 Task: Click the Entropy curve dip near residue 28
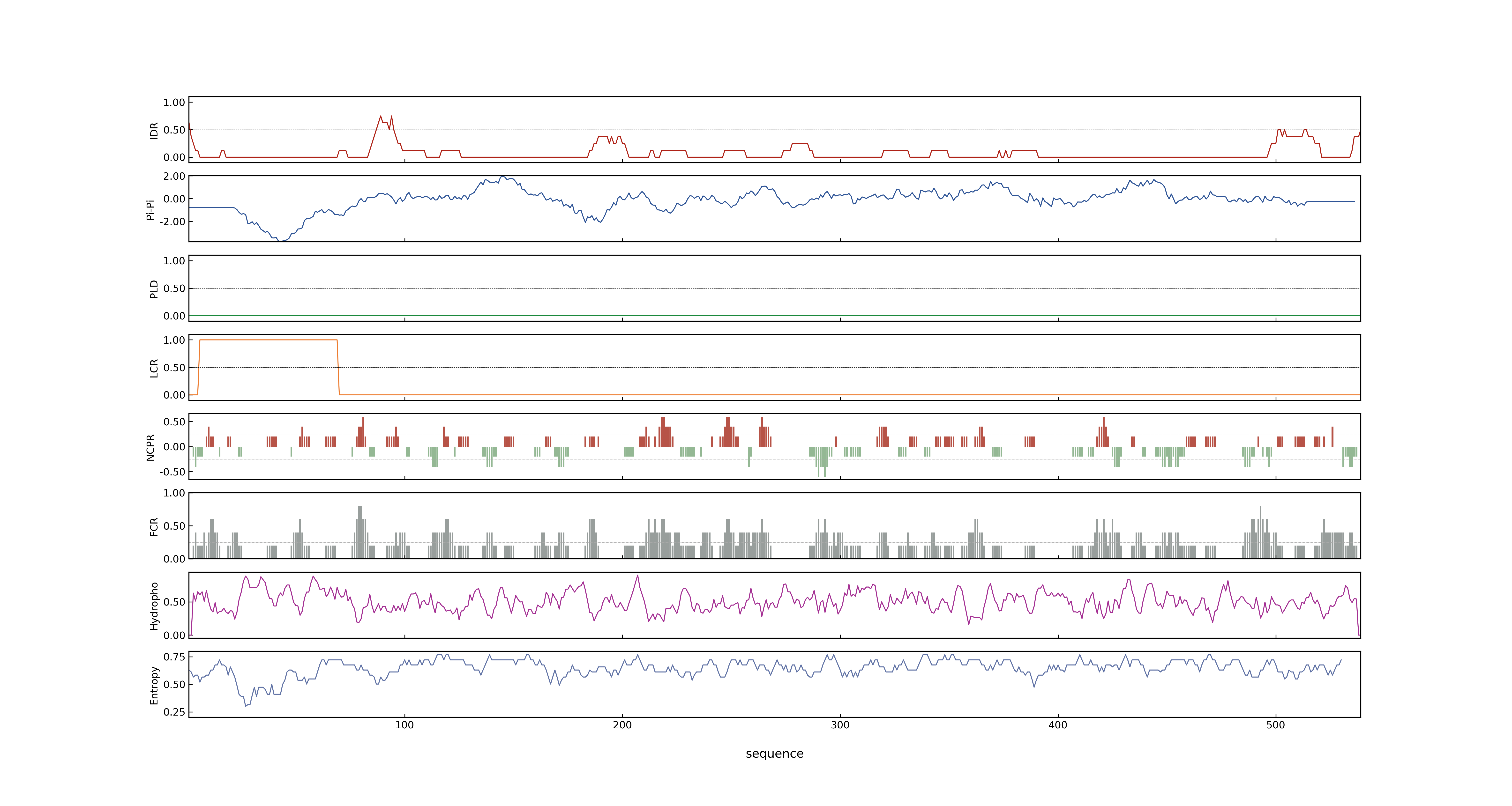pos(246,706)
